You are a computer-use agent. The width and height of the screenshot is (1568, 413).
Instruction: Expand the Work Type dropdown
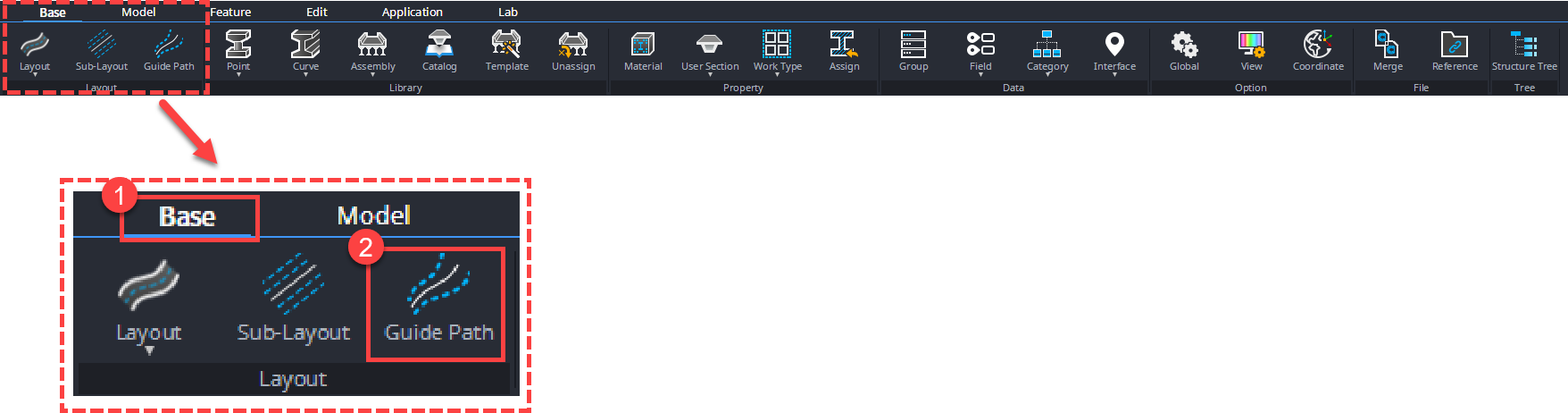pyautogui.click(x=777, y=75)
